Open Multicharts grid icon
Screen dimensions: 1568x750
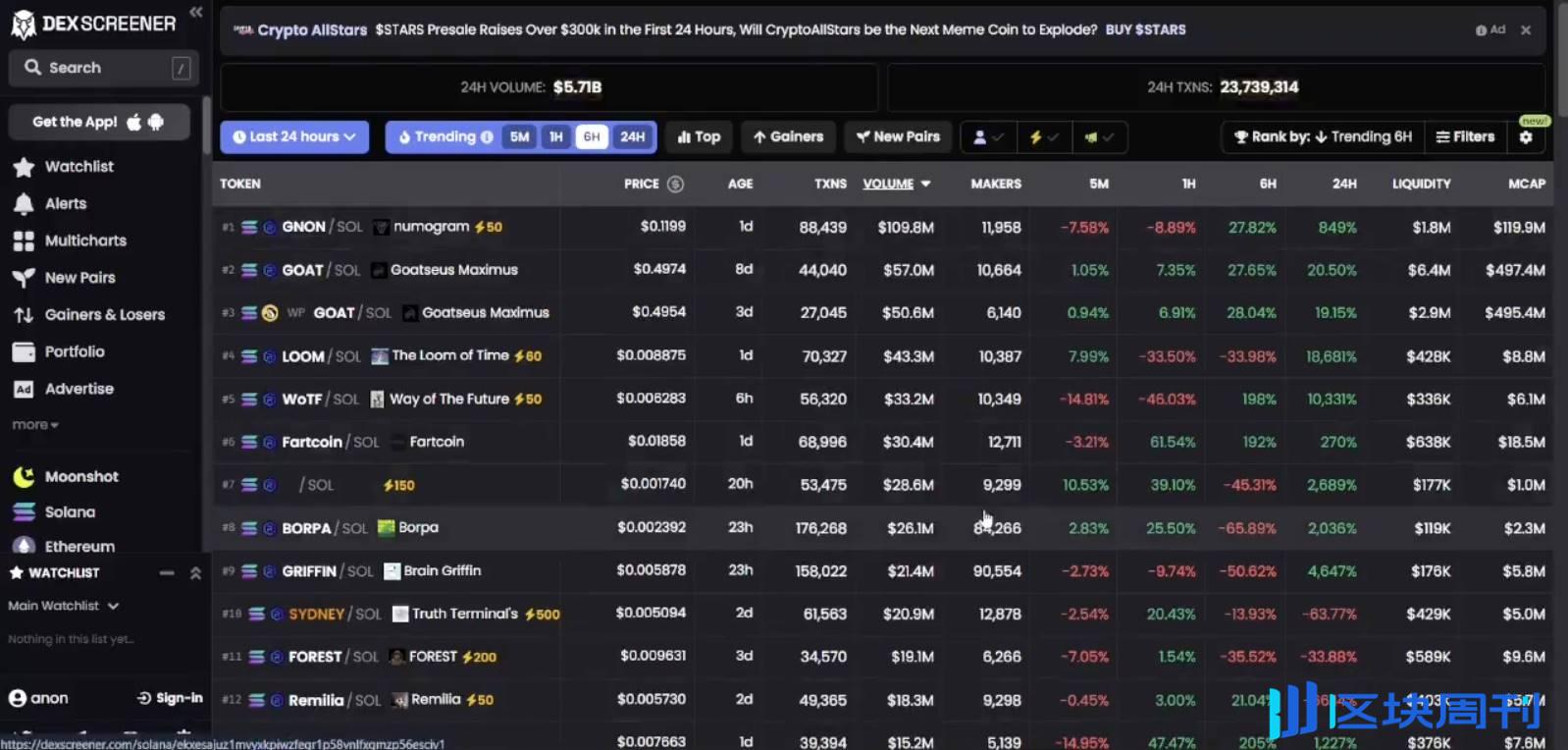tap(24, 241)
